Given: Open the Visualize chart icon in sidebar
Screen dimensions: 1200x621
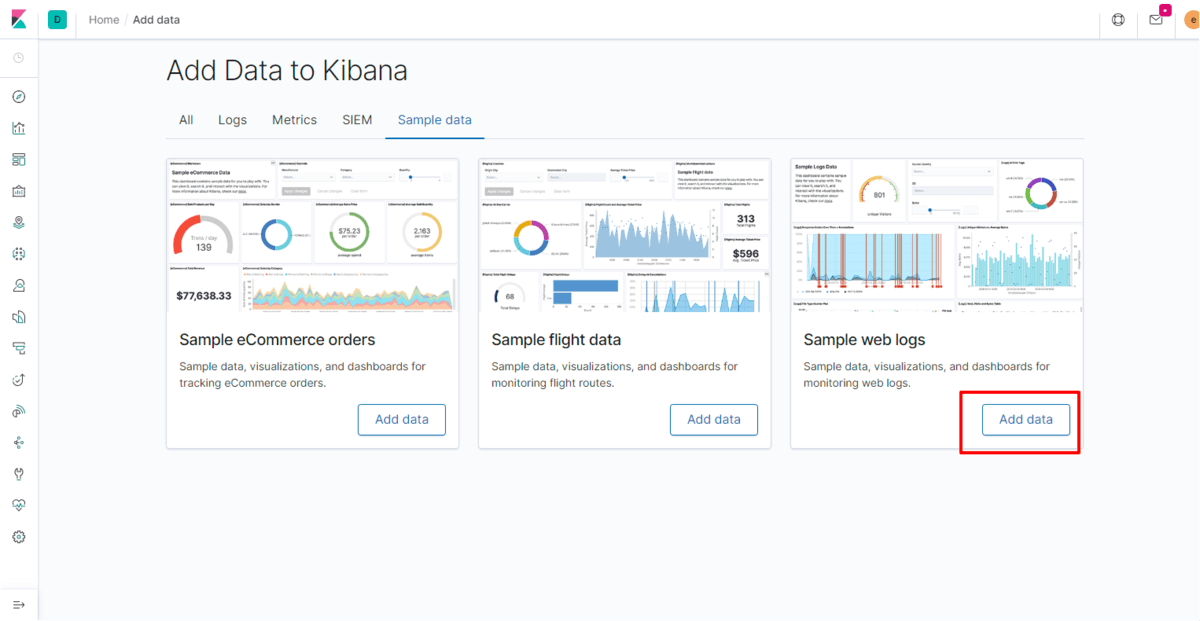Looking at the screenshot, I should click(19, 128).
